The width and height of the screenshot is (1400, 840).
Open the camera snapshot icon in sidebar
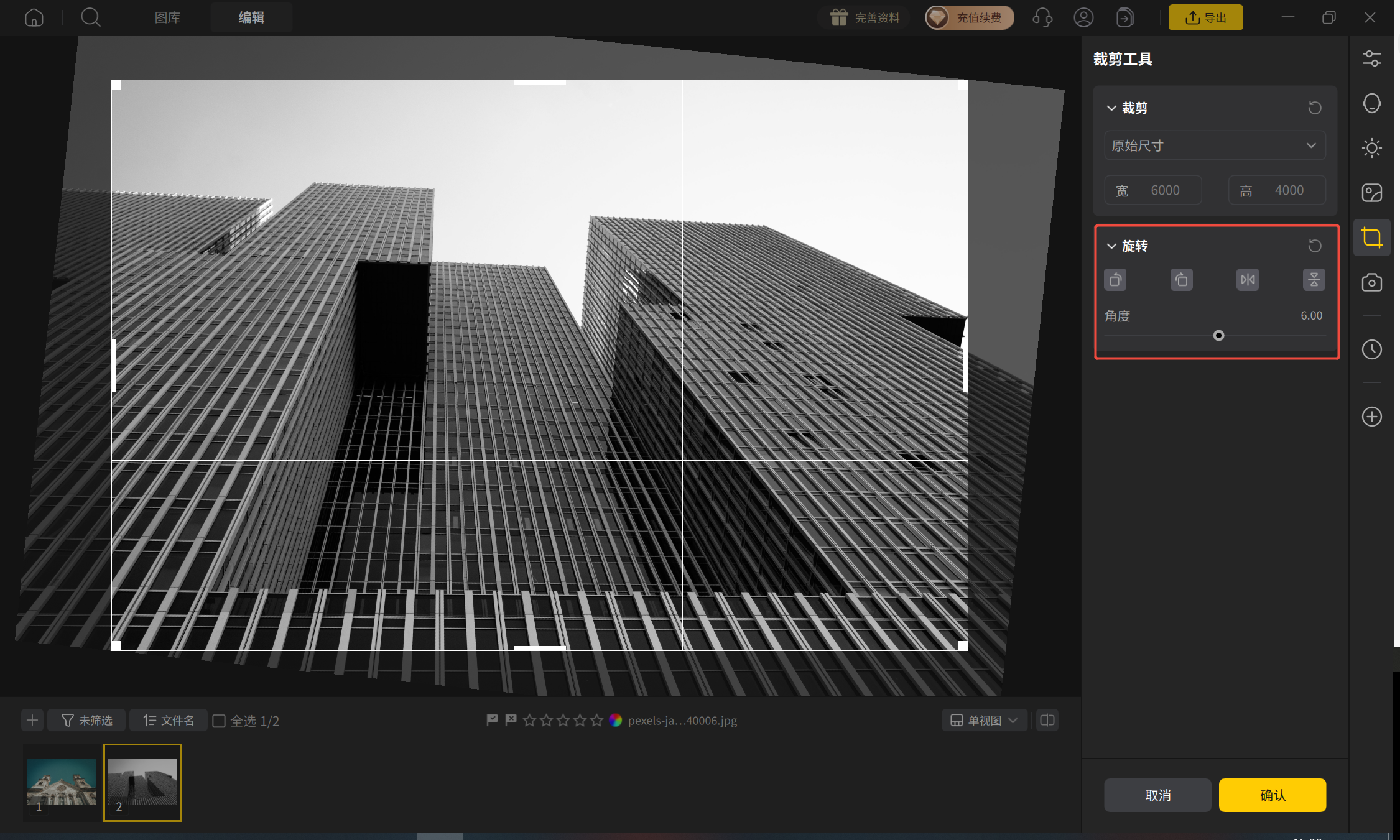tap(1371, 282)
